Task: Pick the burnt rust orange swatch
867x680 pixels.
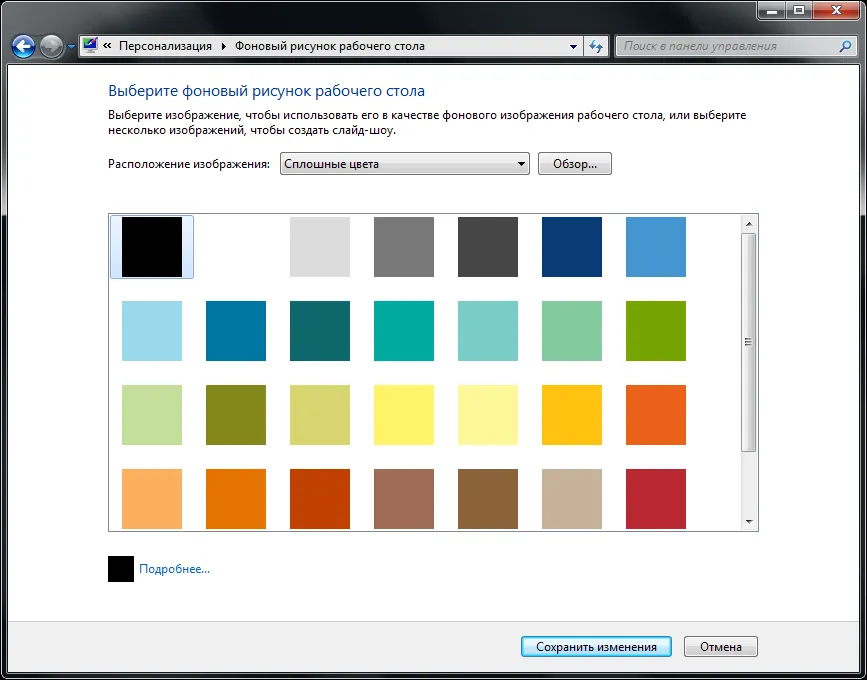Action: 320,499
